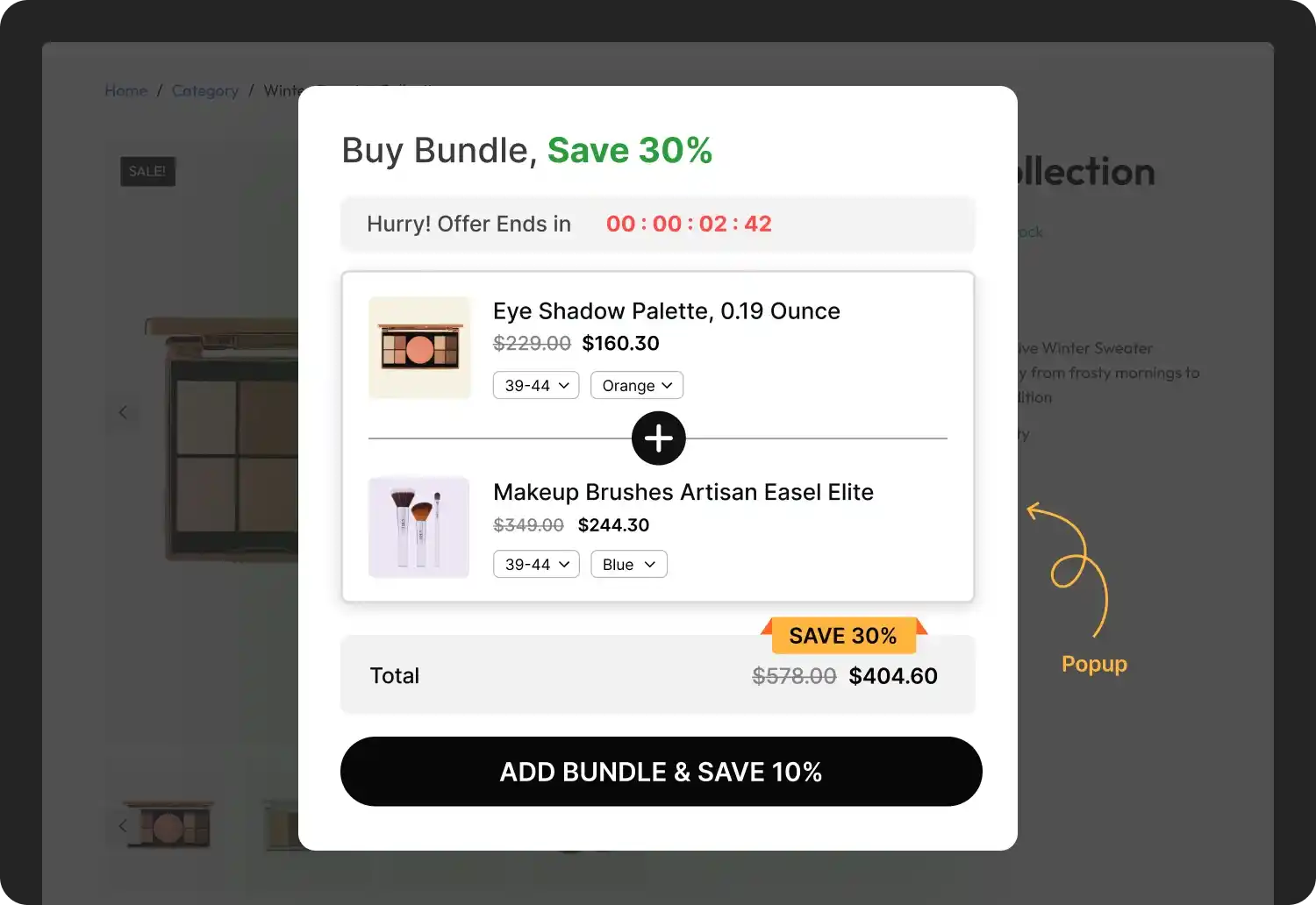
Task: Click the ADD BUNDLE & SAVE 10% button
Action: tap(660, 772)
